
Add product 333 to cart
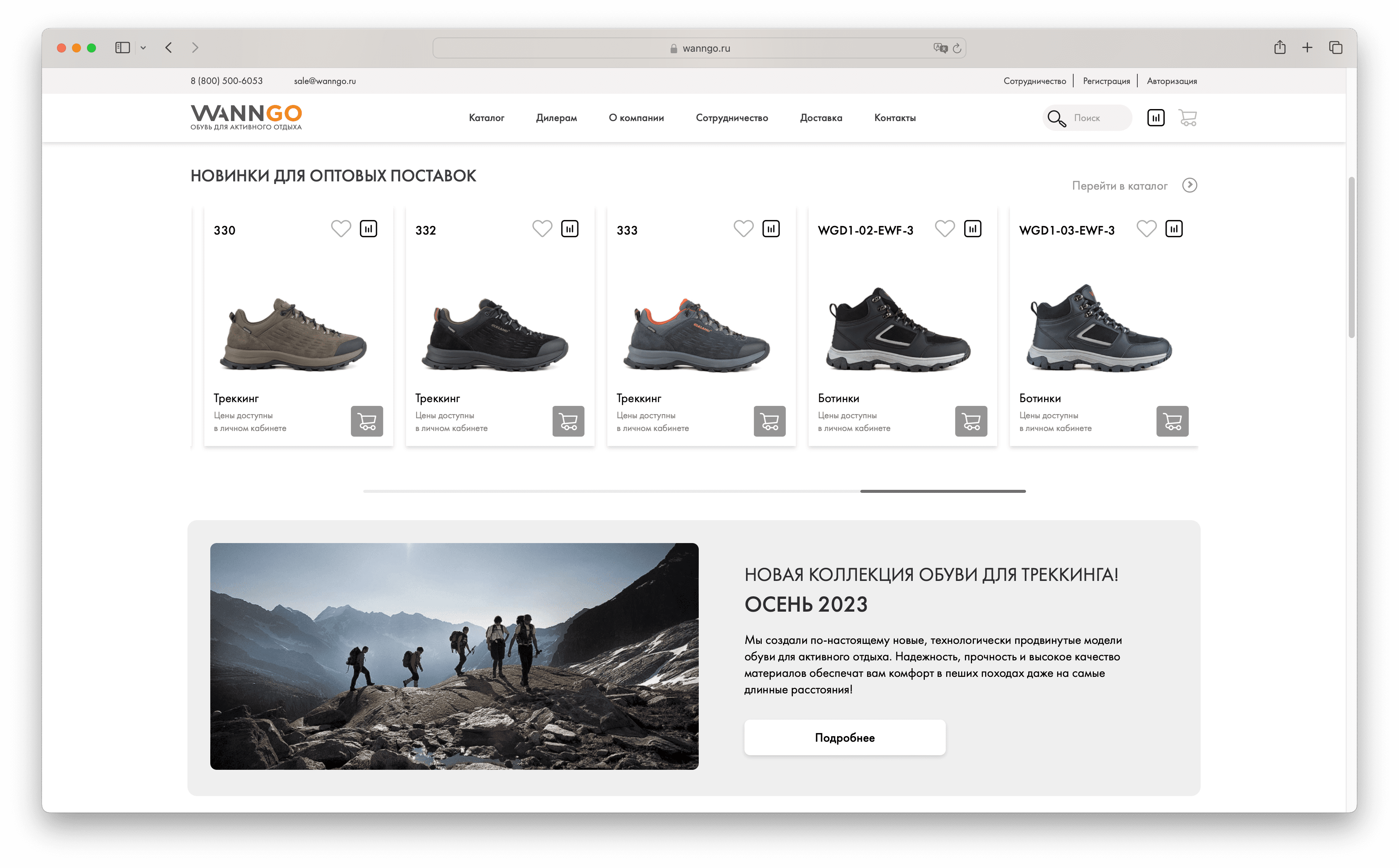(x=770, y=421)
